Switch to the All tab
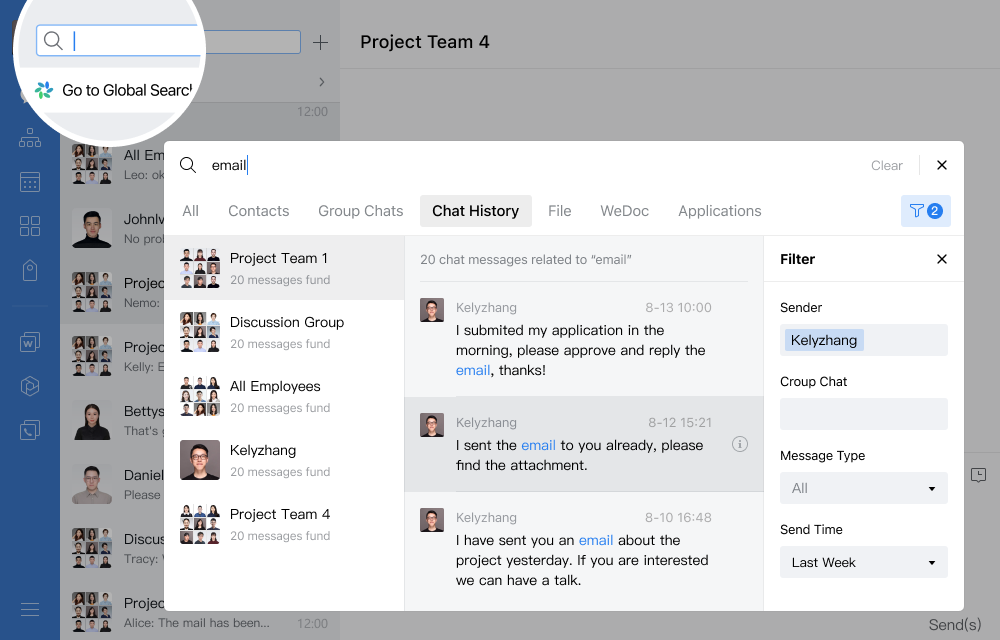 (190, 211)
